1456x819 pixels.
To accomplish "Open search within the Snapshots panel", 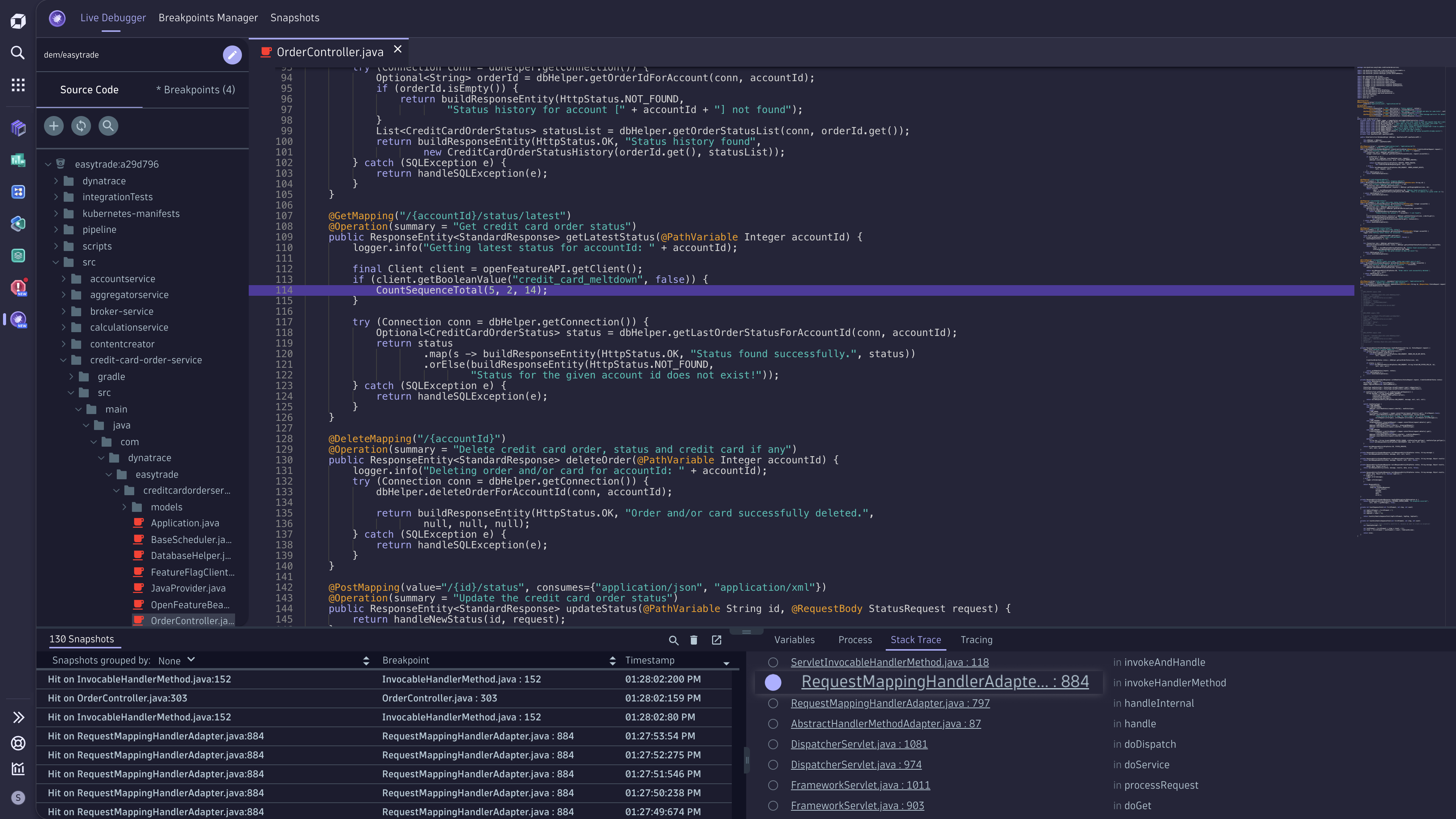I will click(673, 640).
